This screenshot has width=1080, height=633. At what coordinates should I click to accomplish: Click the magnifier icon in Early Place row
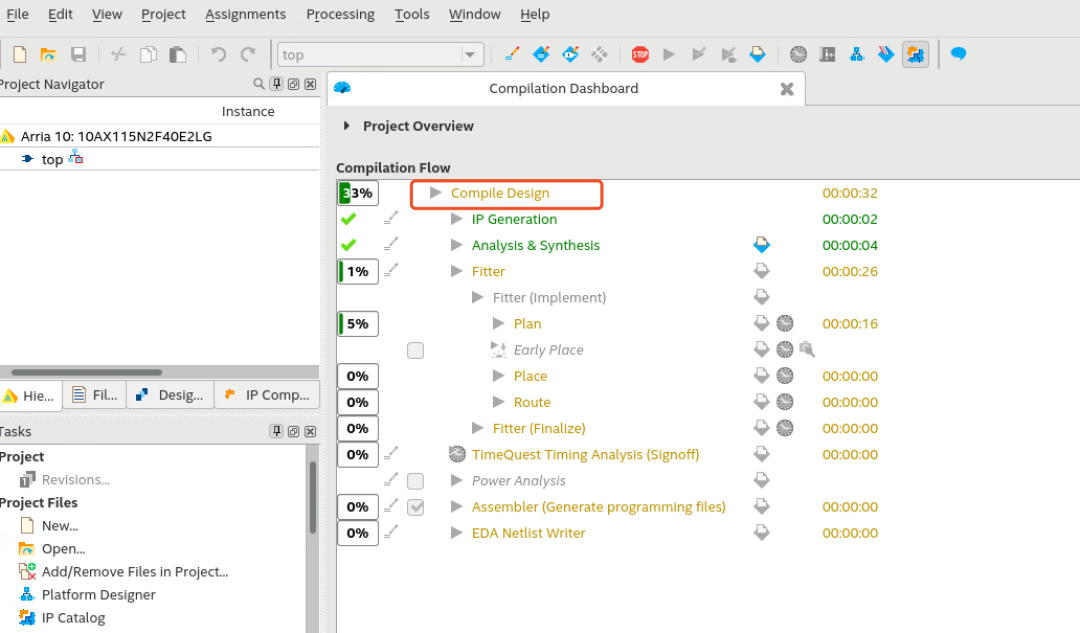click(807, 350)
